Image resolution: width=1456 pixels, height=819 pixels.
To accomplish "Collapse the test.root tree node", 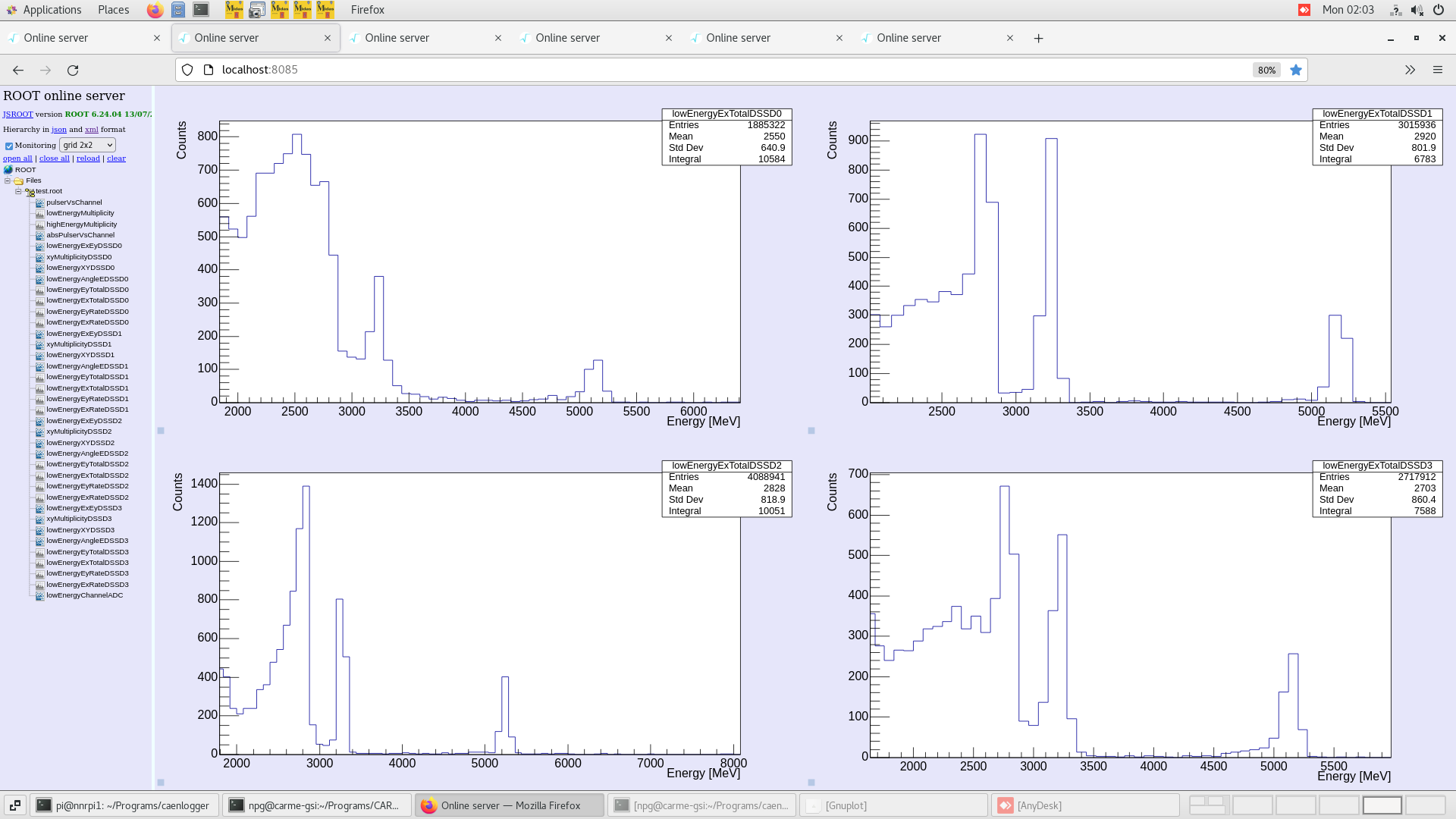I will click(x=18, y=191).
